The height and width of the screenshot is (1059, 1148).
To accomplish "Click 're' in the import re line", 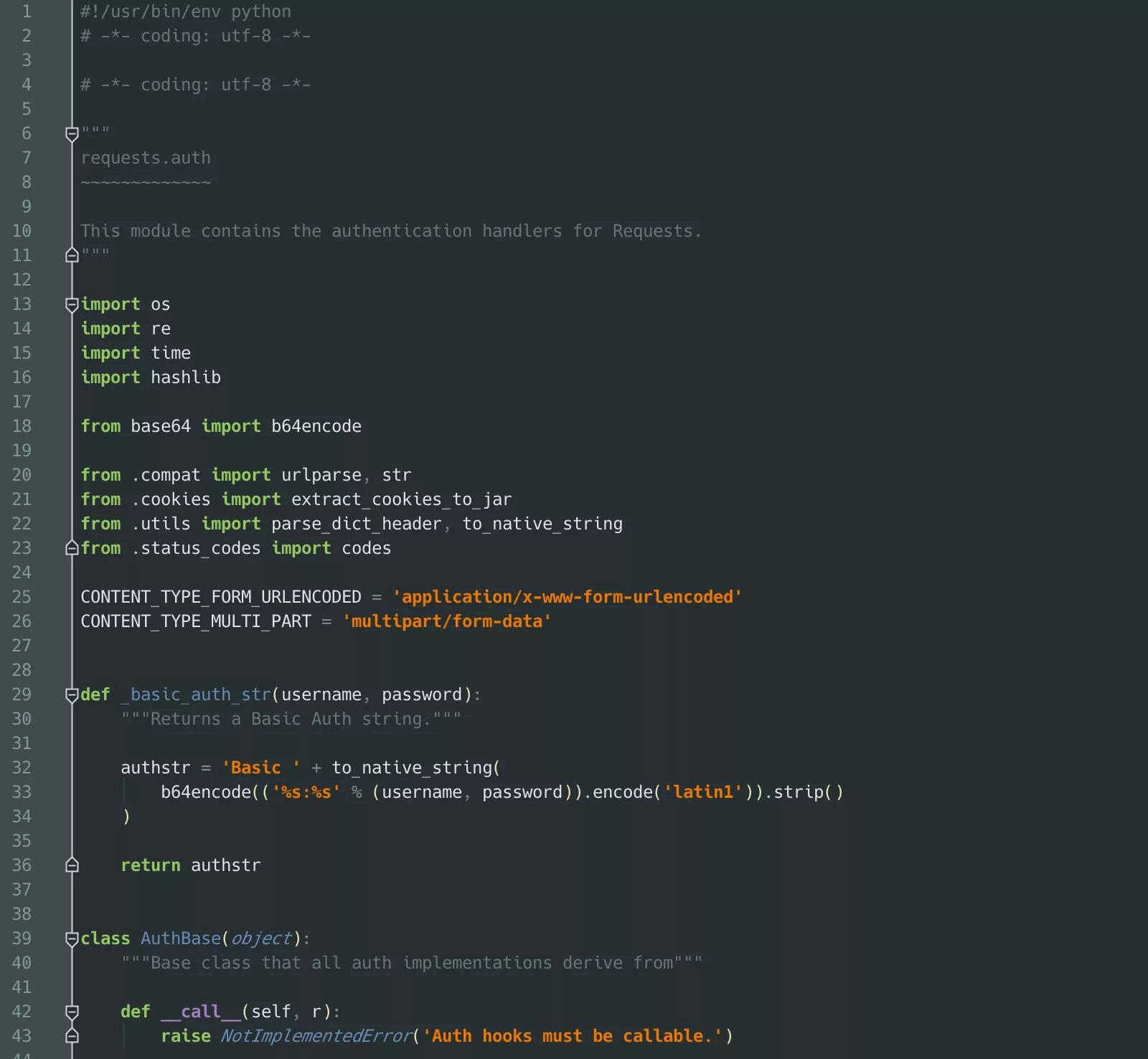I will pos(161,329).
